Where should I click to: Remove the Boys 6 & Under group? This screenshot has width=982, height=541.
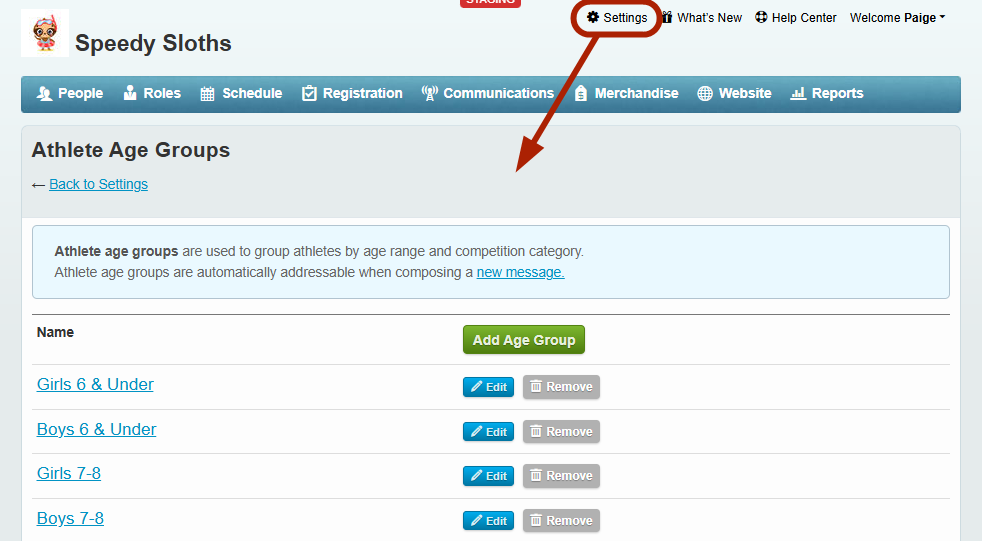point(561,431)
